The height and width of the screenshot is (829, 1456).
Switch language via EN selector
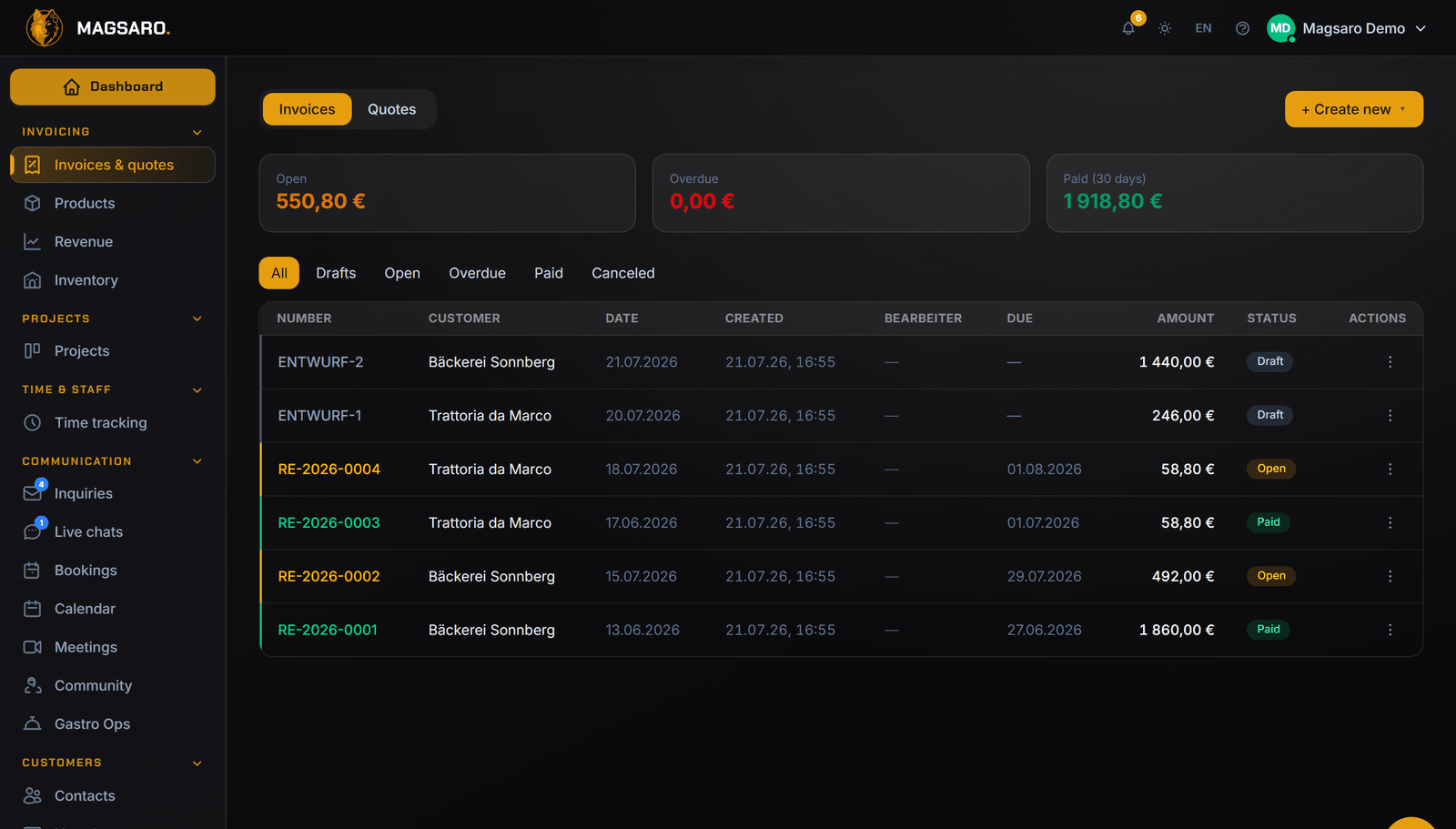[x=1203, y=28]
